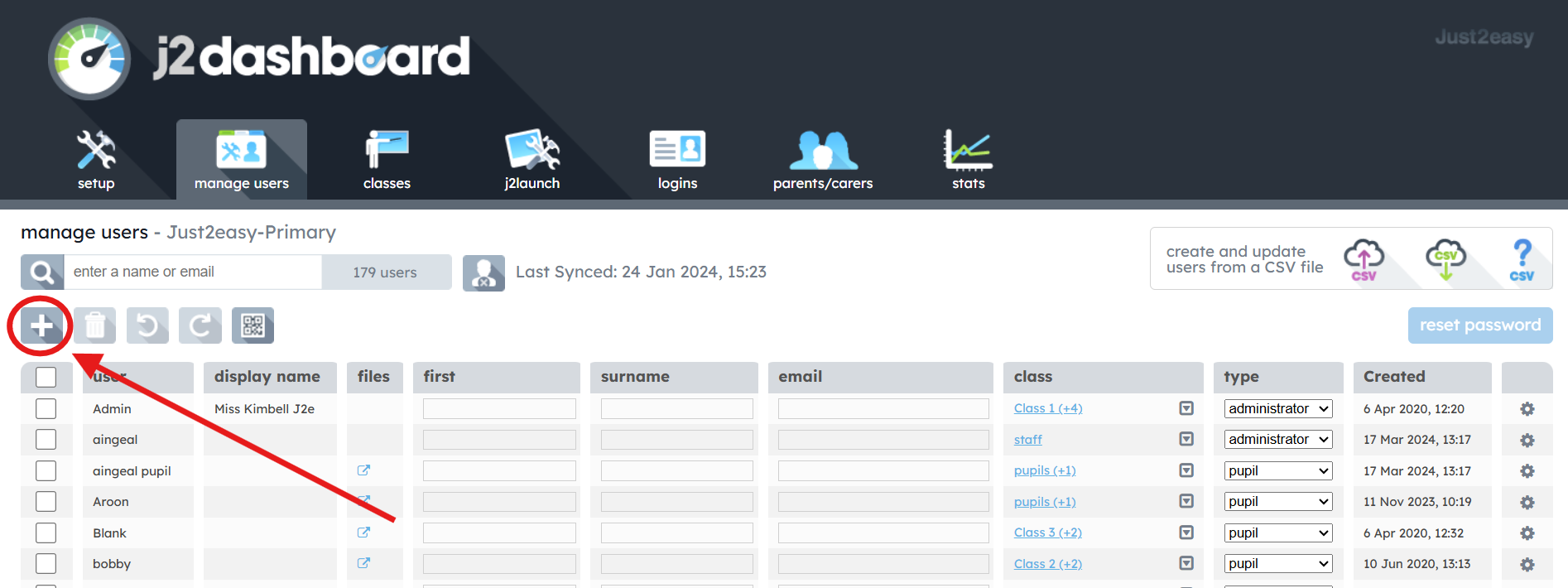
Task: Click surname field for Aroon row
Action: [677, 501]
